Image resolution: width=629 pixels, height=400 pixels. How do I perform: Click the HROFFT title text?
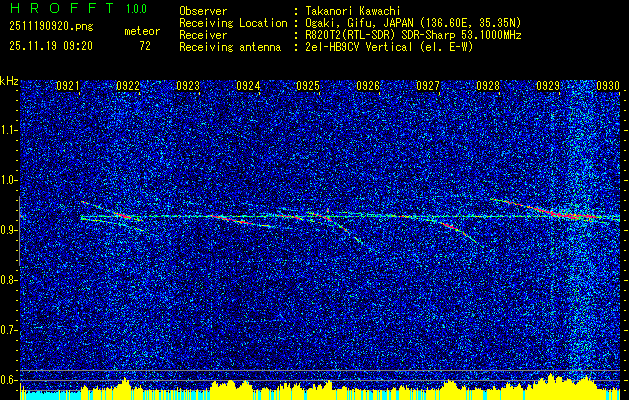click(62, 8)
